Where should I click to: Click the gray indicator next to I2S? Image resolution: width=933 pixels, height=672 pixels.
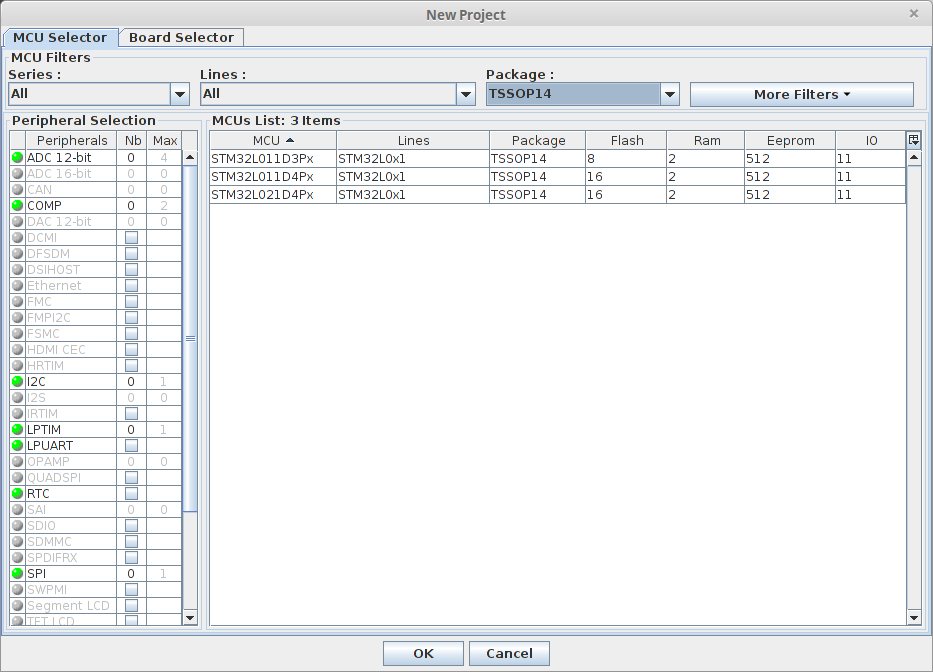[17, 398]
